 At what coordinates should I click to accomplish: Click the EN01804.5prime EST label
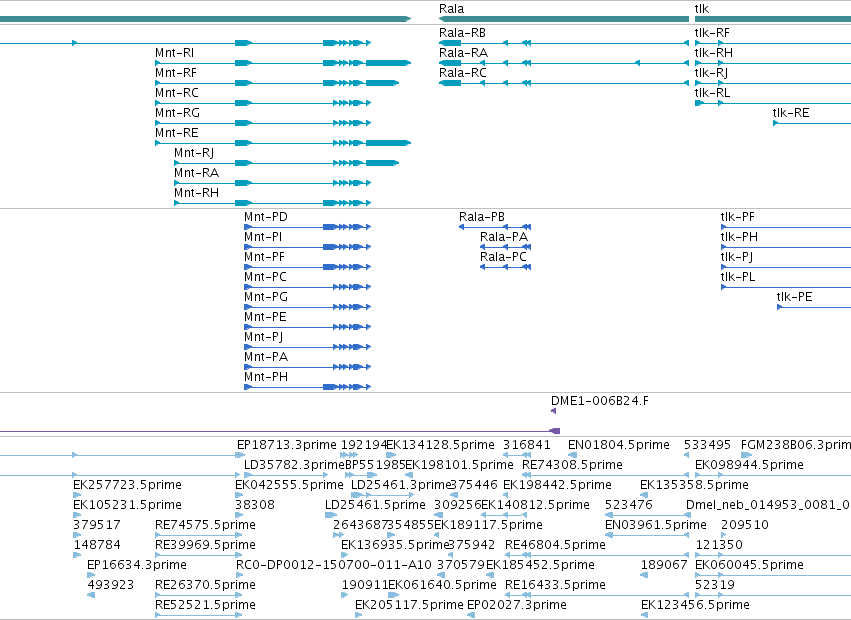(x=619, y=445)
